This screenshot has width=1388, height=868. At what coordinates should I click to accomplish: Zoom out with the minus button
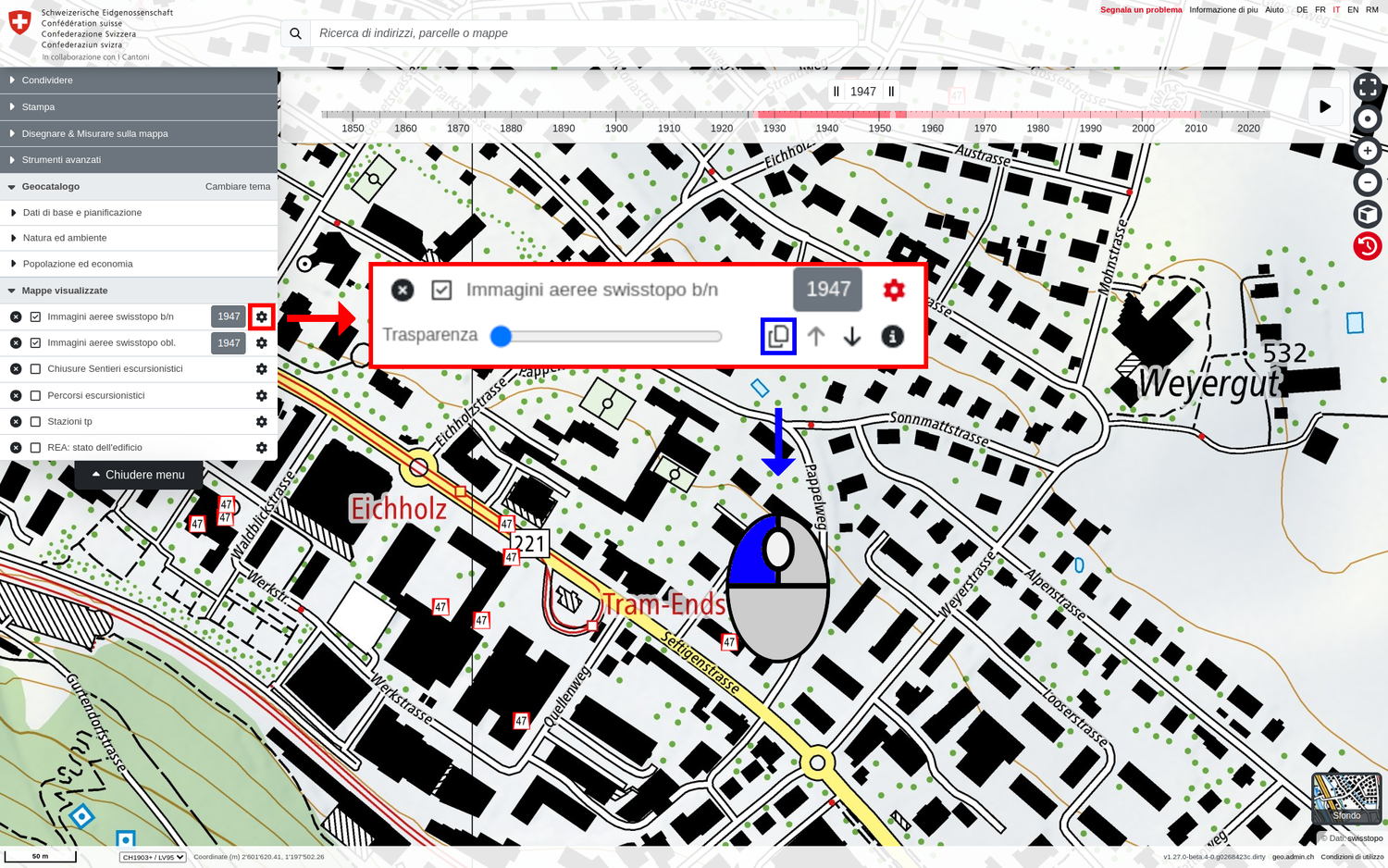1367,182
